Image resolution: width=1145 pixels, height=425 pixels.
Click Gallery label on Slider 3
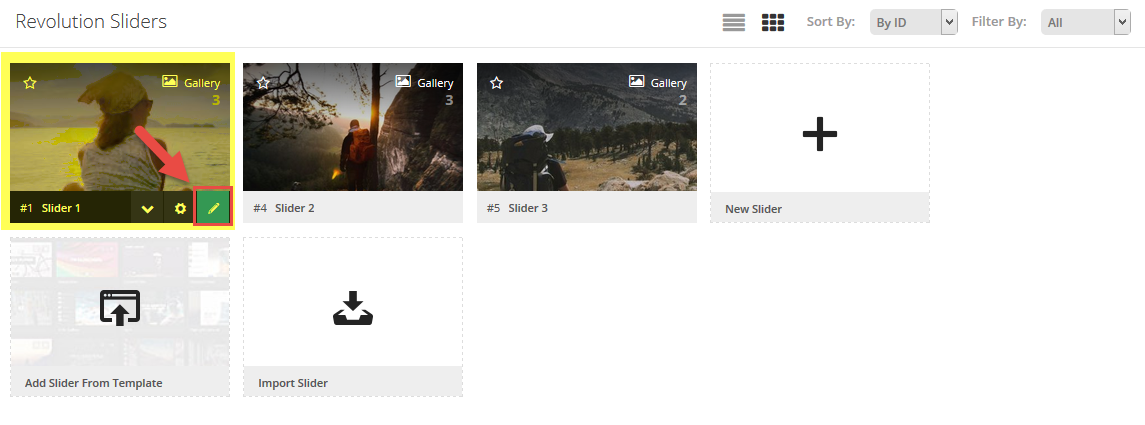click(669, 83)
